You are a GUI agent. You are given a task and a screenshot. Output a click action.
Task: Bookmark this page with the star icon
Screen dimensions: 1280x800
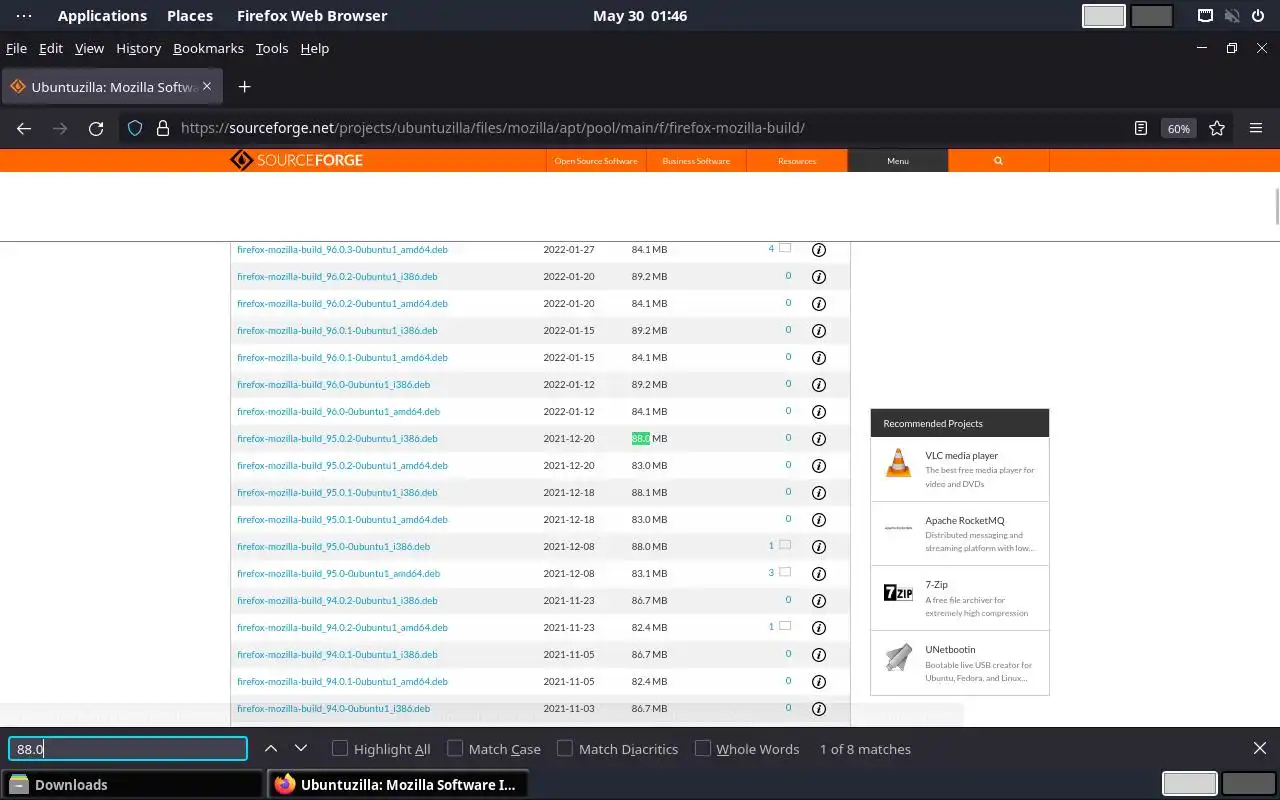pos(1217,128)
